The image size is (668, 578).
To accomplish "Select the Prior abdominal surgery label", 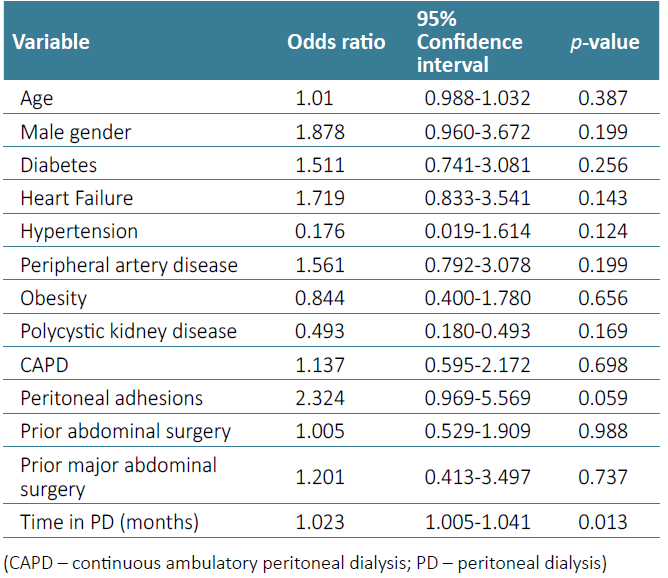I will point(125,431).
